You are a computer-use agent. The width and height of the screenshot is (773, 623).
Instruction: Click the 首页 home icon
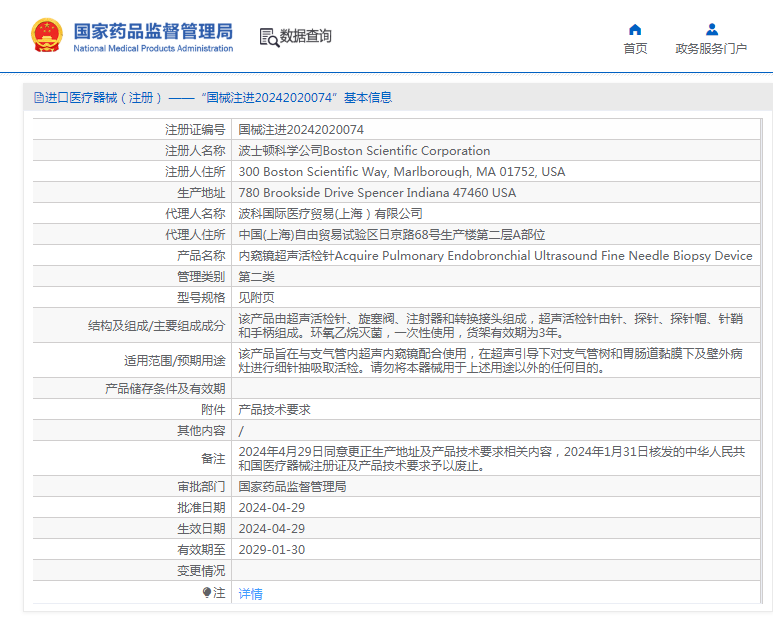click(635, 30)
